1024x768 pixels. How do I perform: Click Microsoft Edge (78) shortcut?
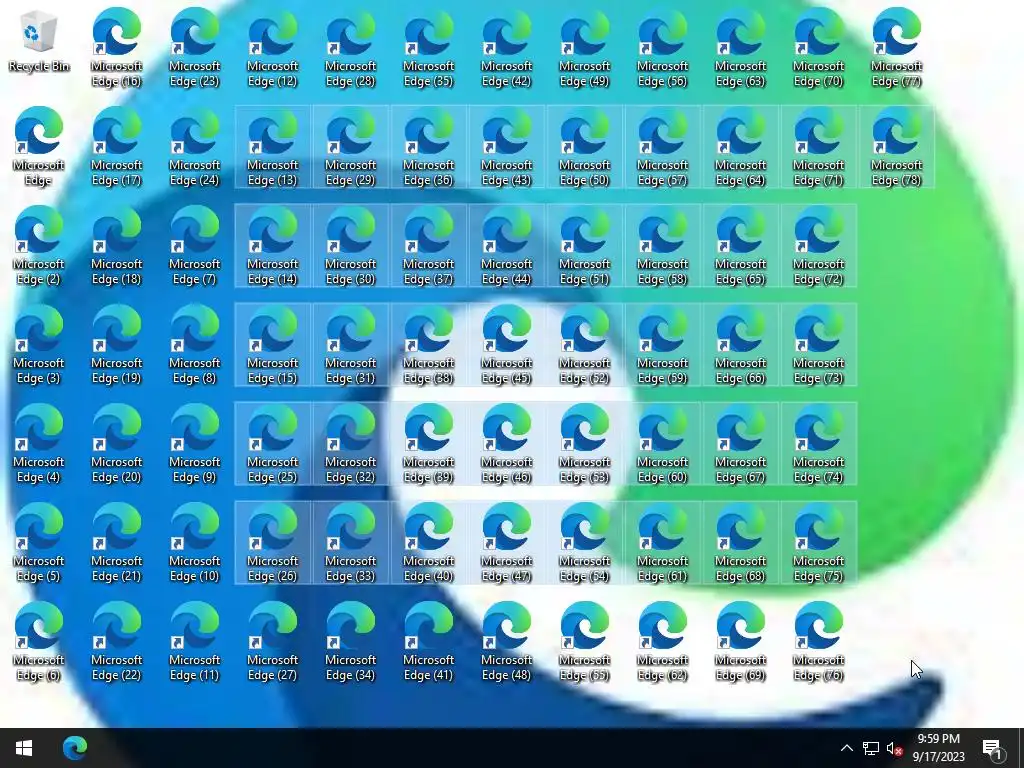coord(897,147)
